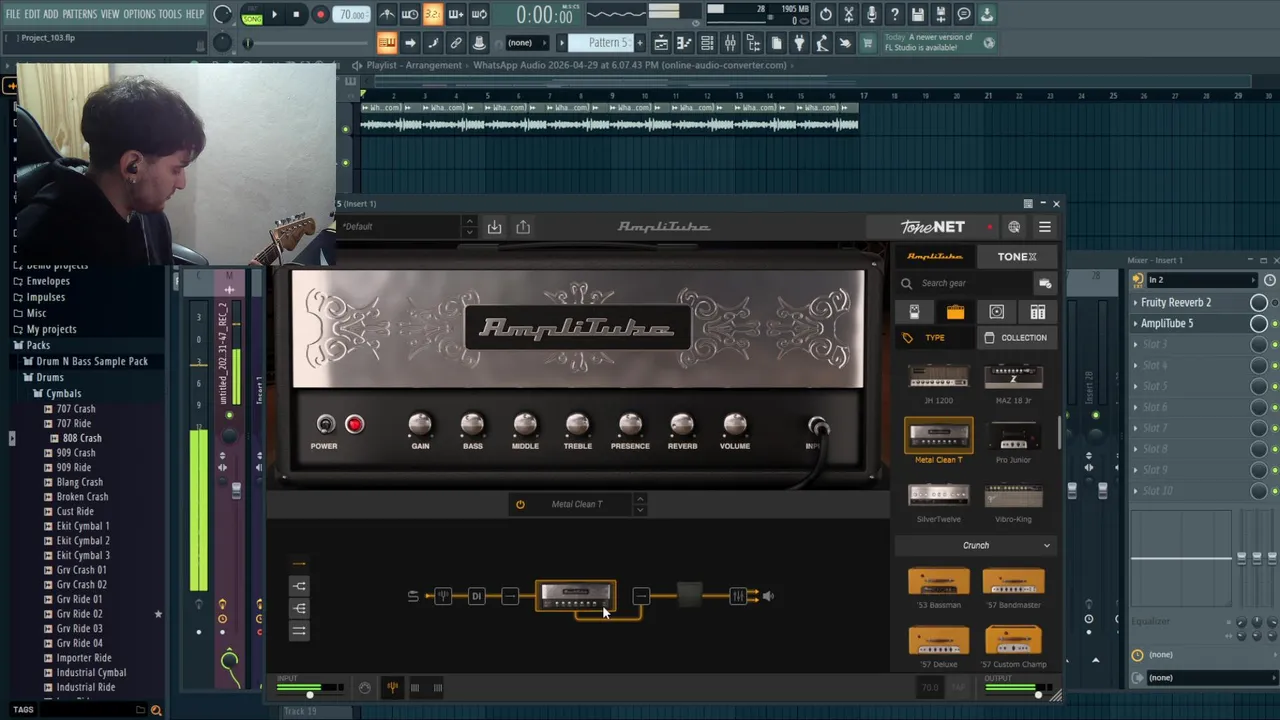Switch to the TONEX tab
Screen dimensions: 1280x720
(1017, 256)
